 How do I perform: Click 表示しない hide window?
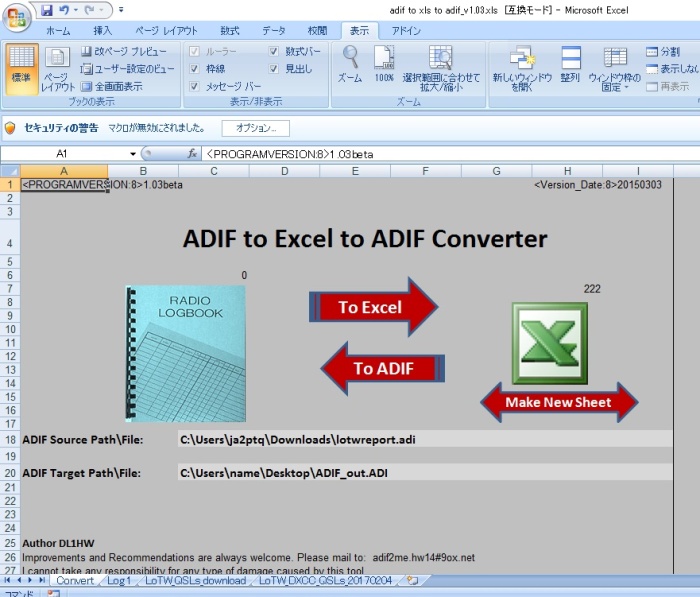click(x=672, y=69)
